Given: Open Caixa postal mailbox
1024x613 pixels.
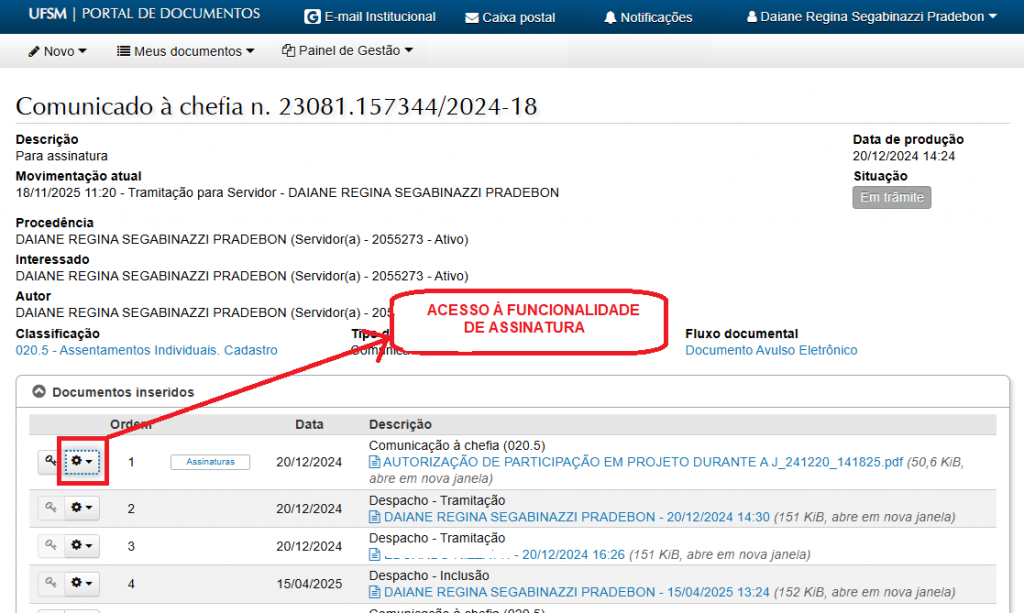Looking at the screenshot, I should (510, 17).
